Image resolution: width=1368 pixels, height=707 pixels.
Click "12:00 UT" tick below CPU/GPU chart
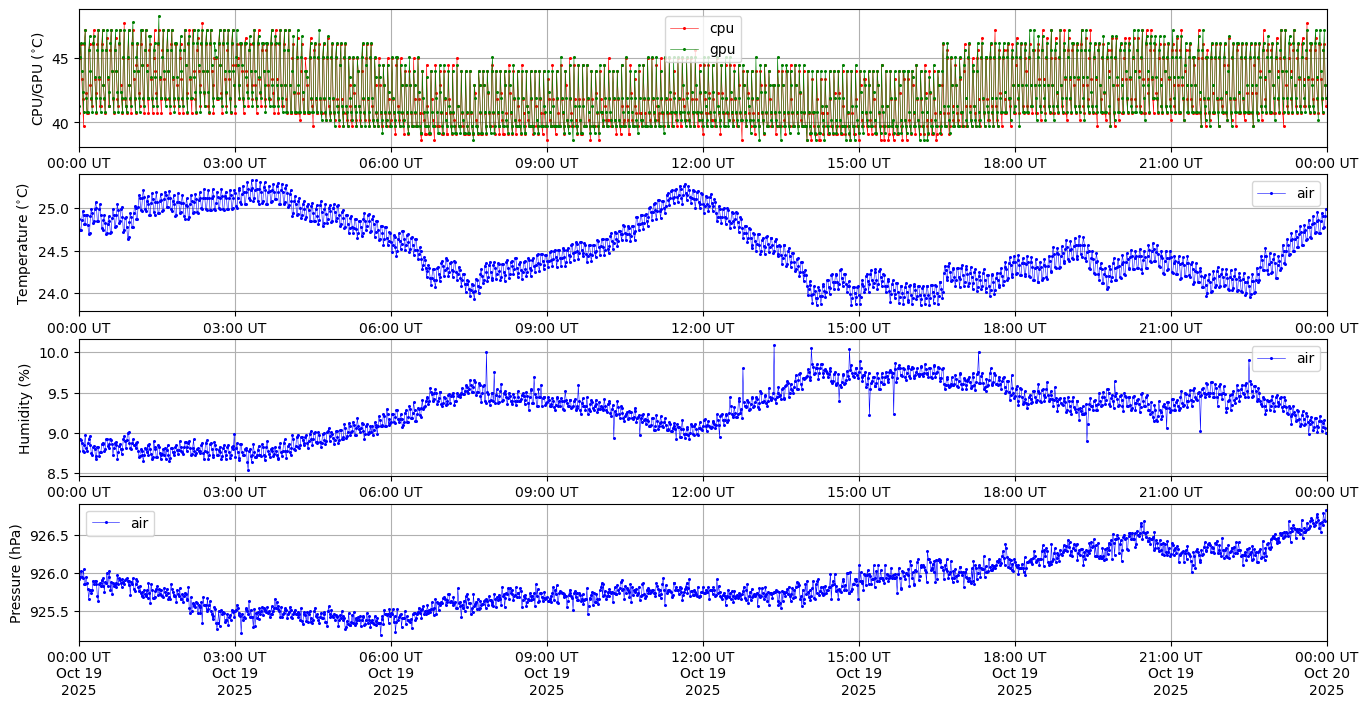tap(703, 163)
